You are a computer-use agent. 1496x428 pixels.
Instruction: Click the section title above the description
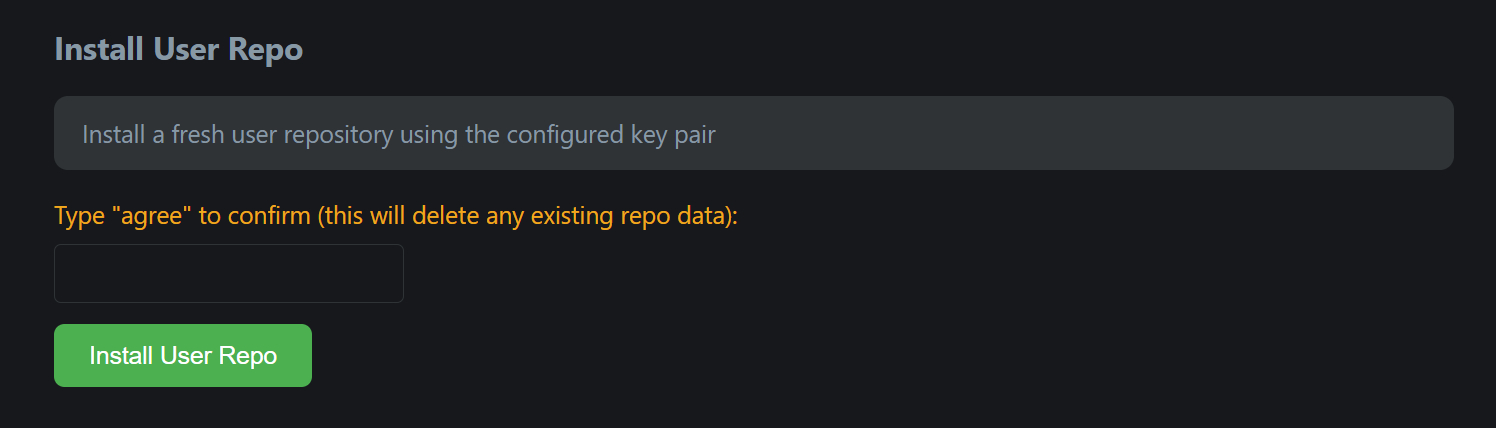[x=178, y=49]
